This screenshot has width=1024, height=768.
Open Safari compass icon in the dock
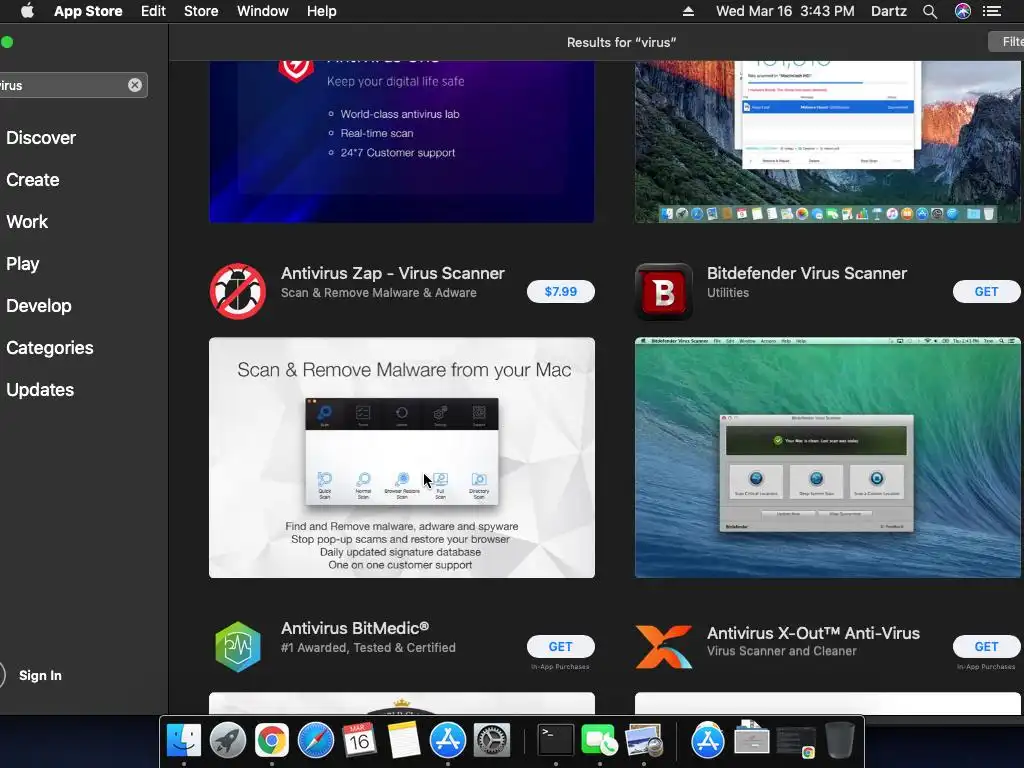point(315,740)
